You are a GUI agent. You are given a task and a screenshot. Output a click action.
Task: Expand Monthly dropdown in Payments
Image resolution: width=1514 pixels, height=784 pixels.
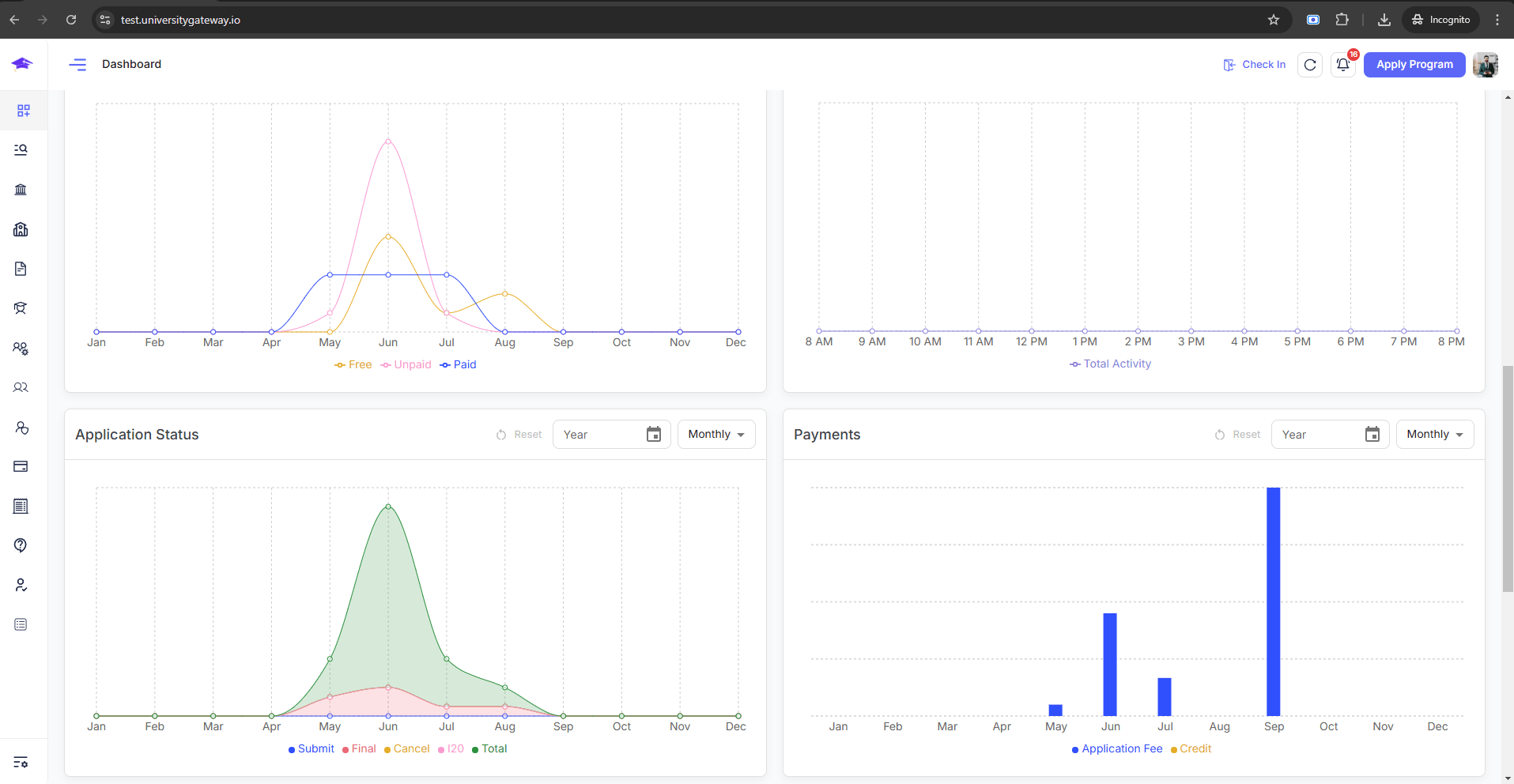(1434, 435)
